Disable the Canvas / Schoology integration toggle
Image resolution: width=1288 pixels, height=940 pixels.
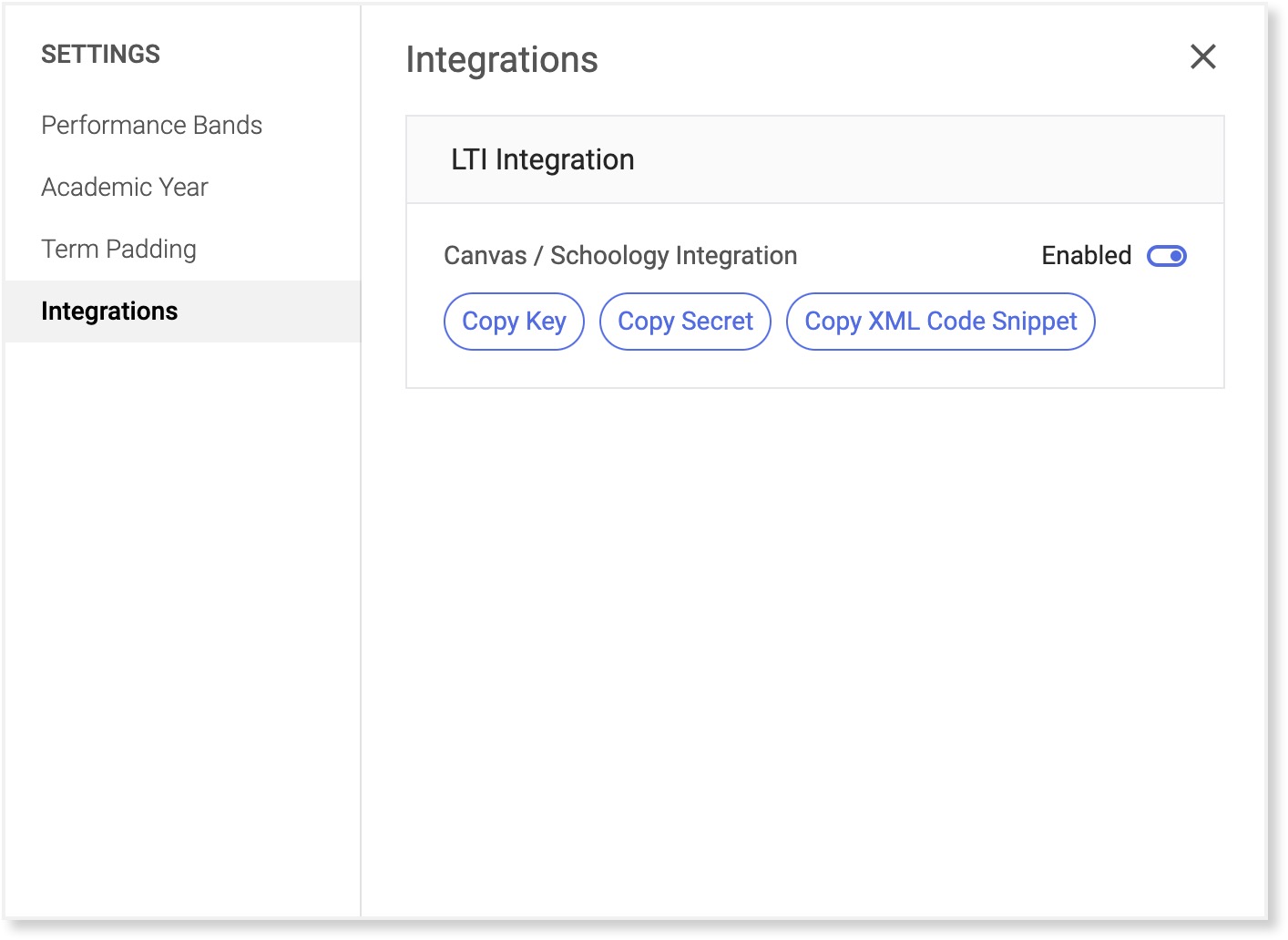[1166, 256]
